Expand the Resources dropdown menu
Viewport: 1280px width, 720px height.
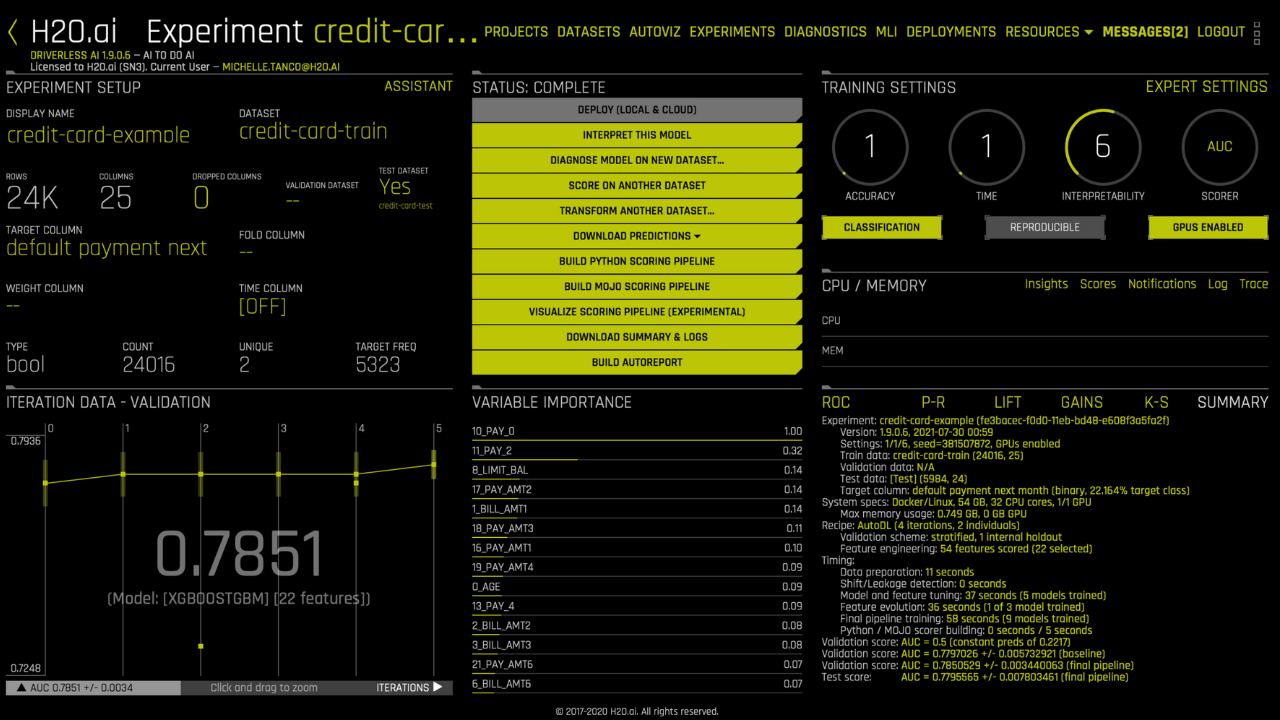point(1049,32)
